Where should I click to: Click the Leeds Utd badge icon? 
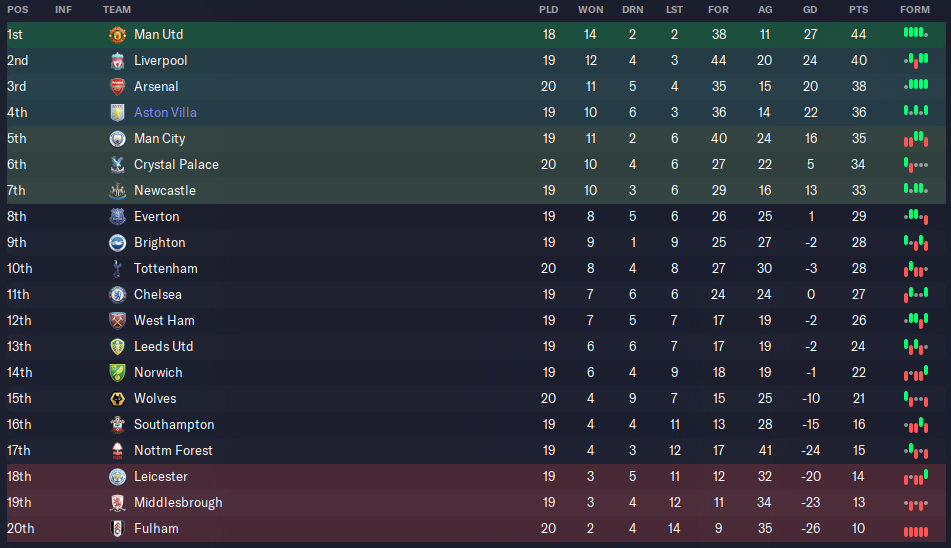[x=117, y=347]
